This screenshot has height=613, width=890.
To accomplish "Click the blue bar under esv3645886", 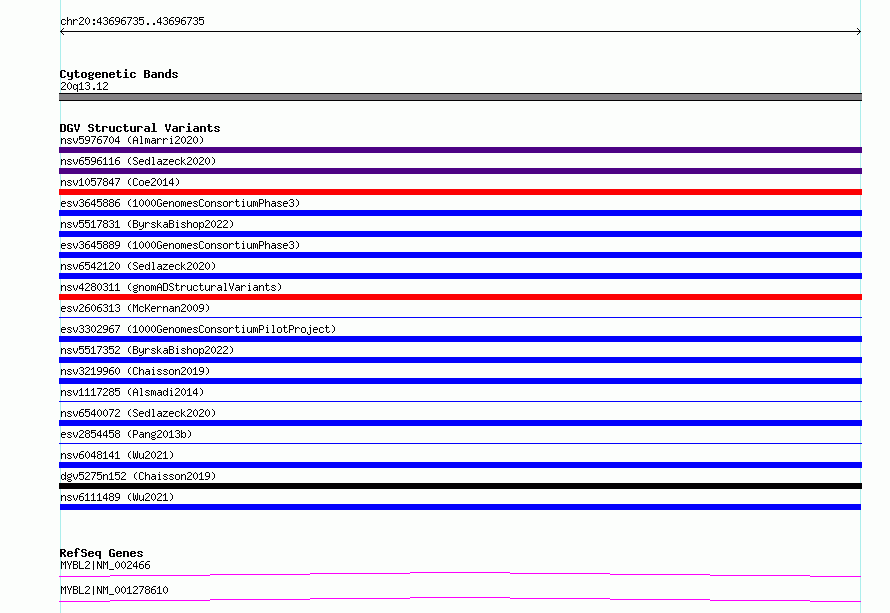I will click(x=460, y=213).
